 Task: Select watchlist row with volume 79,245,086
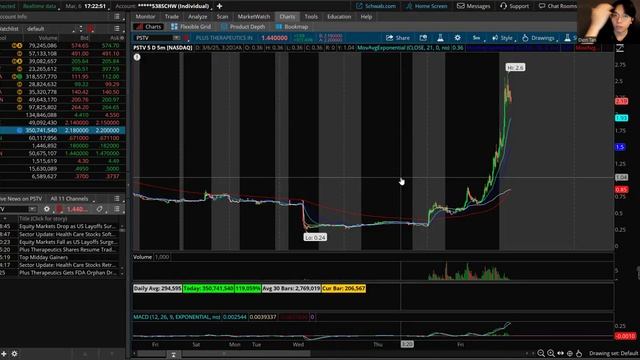coord(62,46)
